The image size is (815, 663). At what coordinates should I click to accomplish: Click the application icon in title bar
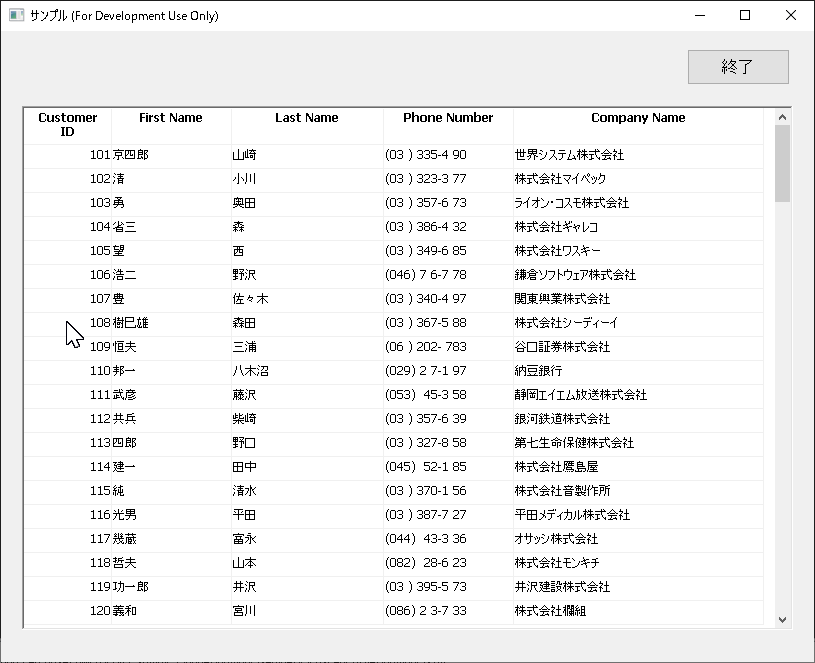tap(16, 16)
